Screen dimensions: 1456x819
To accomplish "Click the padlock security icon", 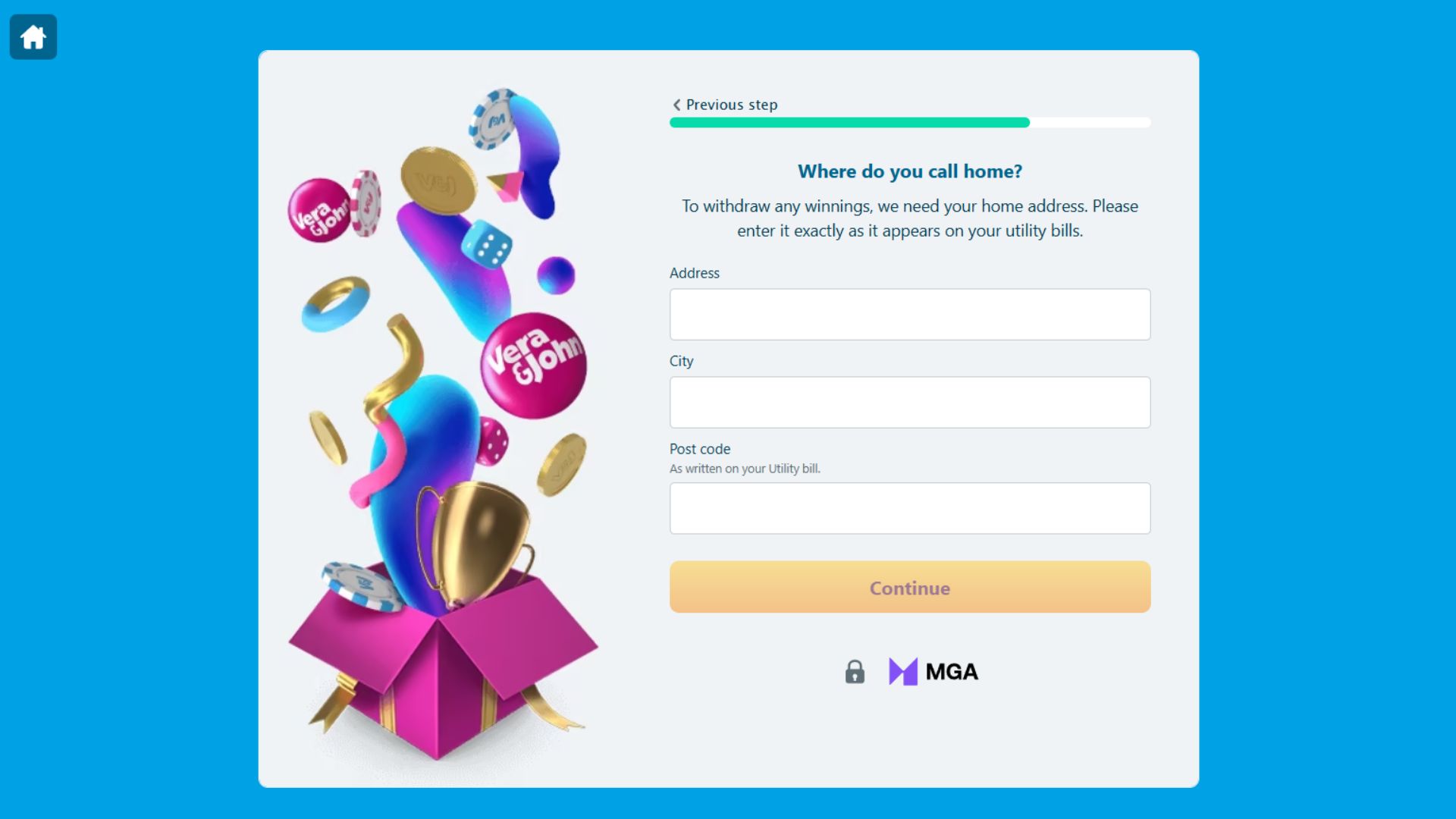I will pyautogui.click(x=855, y=671).
